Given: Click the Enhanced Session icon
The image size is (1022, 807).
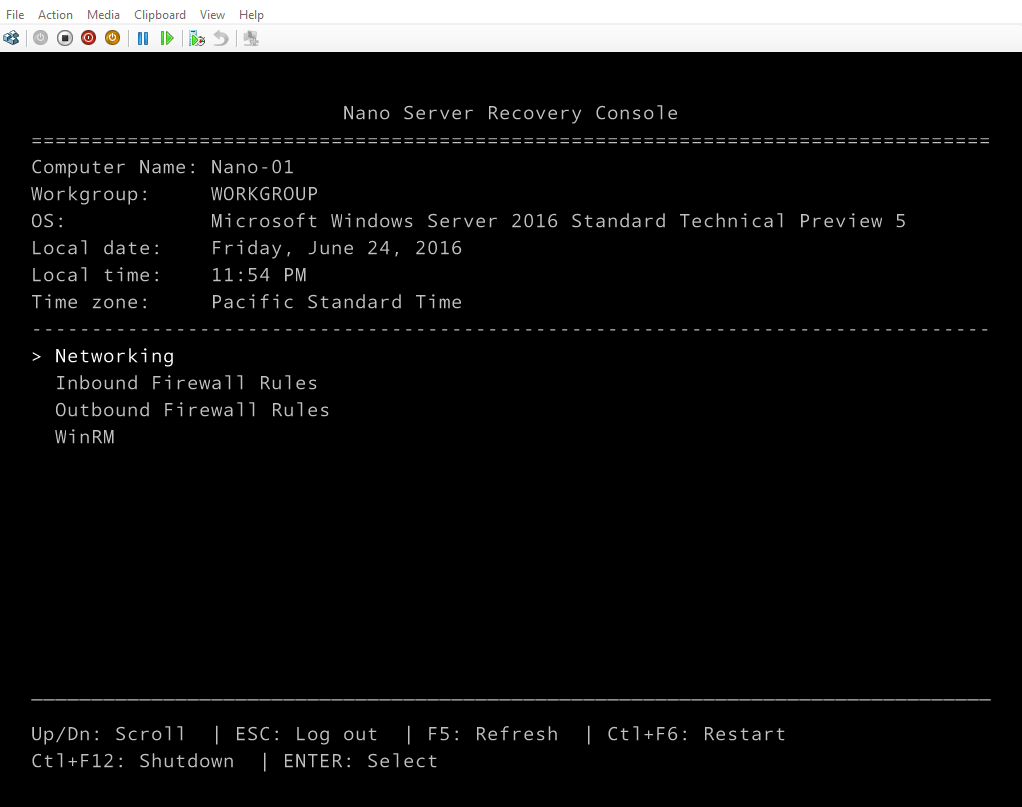Looking at the screenshot, I should 251,38.
